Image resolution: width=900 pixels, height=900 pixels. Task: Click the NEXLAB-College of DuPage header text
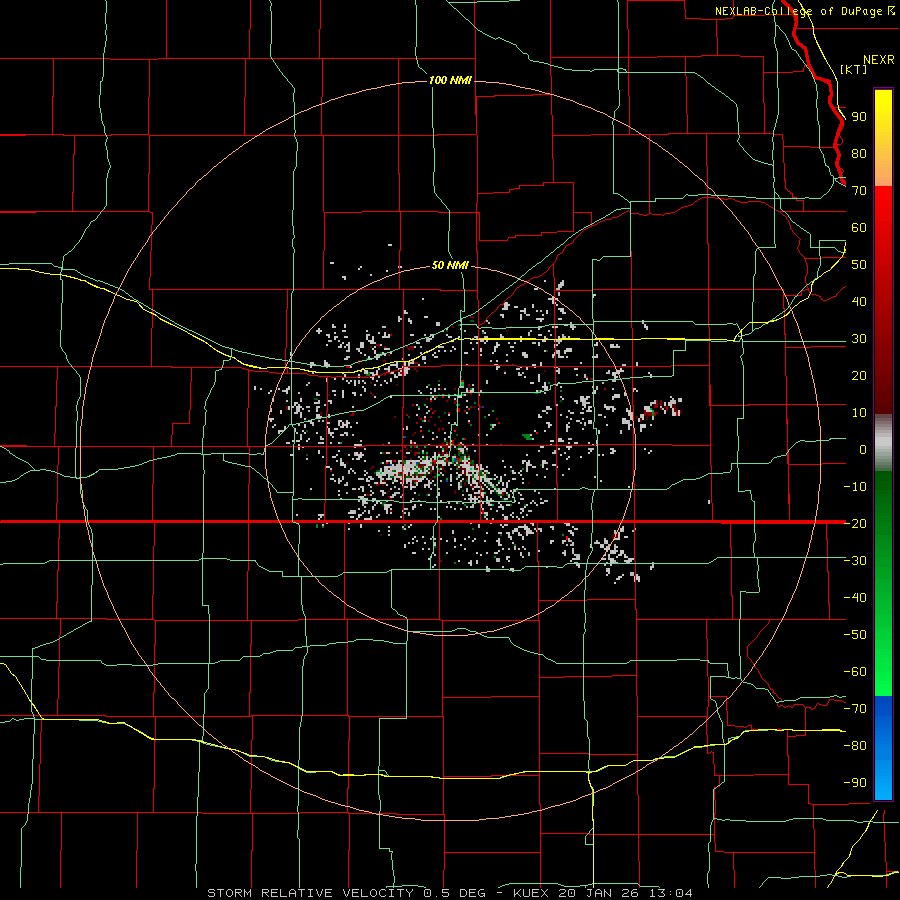(x=798, y=11)
